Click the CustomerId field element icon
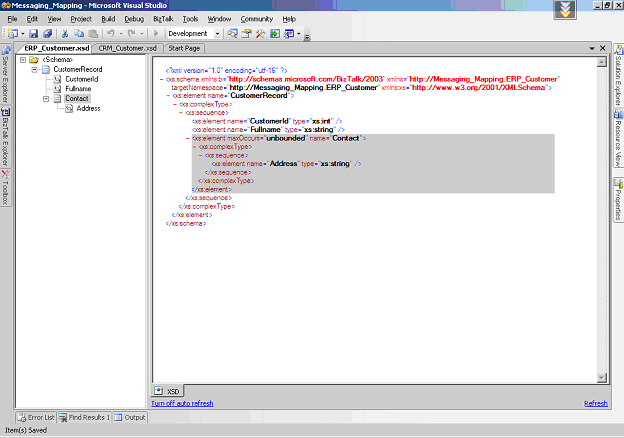624x438 pixels. tap(58, 79)
